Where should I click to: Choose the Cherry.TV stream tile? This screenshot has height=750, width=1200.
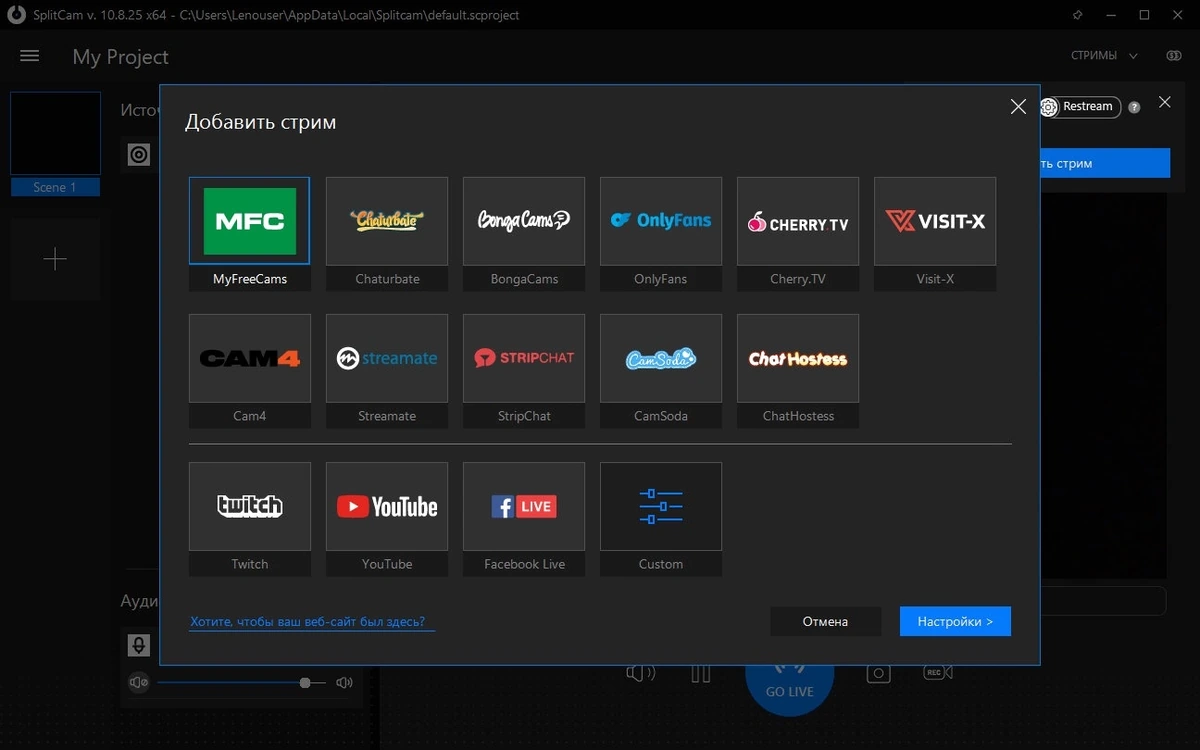coord(798,234)
